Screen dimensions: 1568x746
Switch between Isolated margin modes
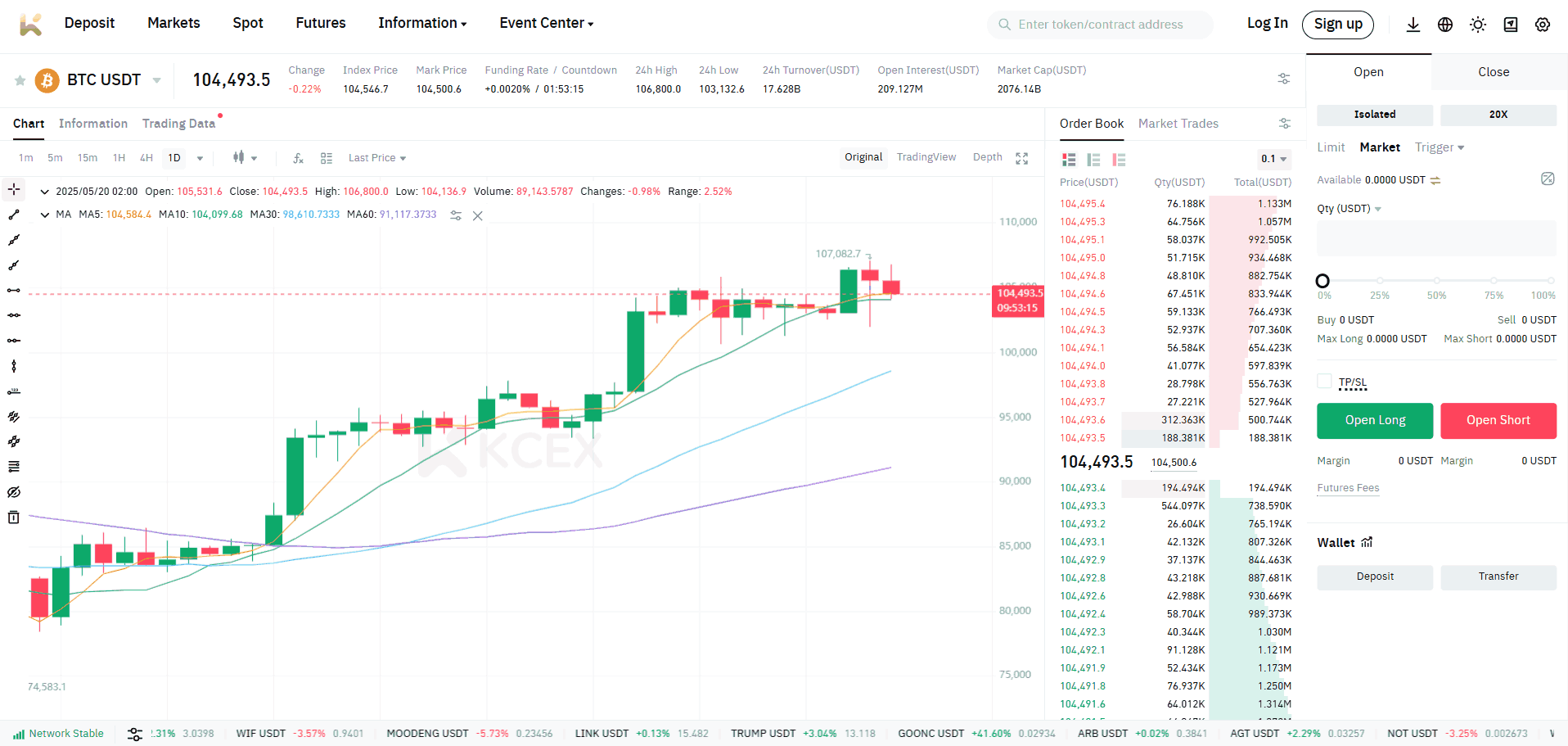(1374, 115)
